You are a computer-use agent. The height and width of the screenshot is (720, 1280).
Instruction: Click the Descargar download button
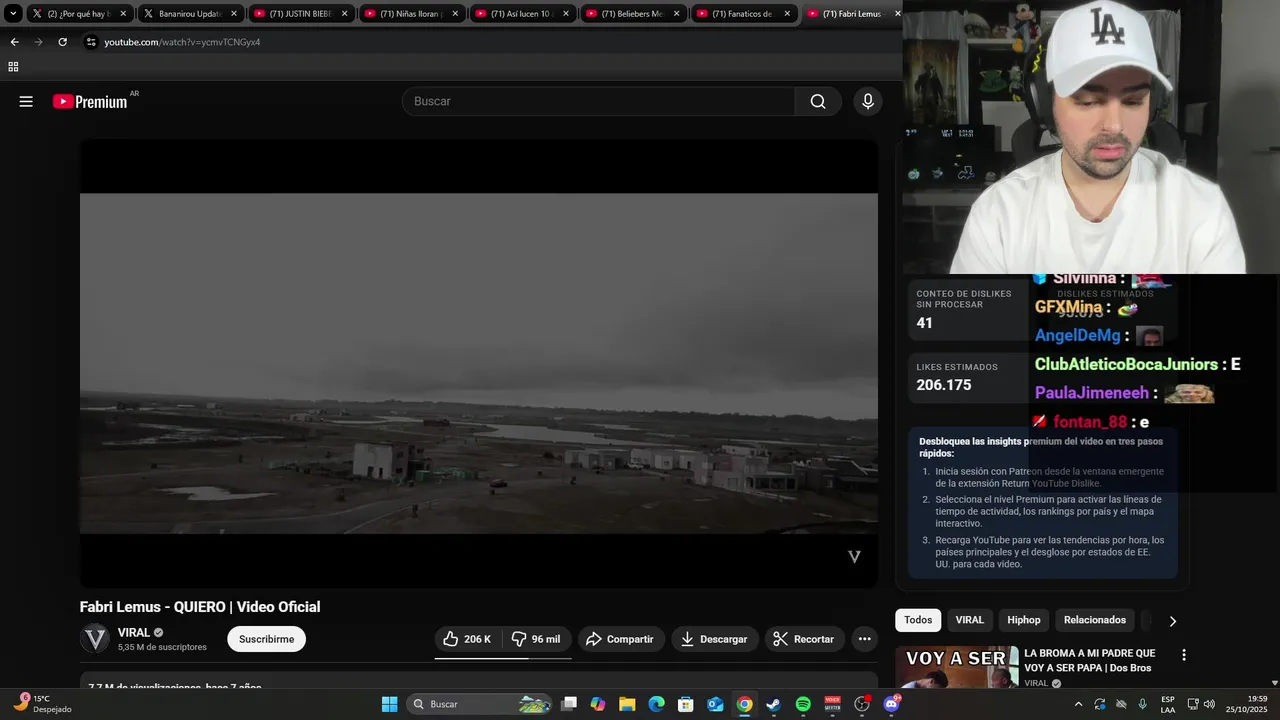pos(715,639)
